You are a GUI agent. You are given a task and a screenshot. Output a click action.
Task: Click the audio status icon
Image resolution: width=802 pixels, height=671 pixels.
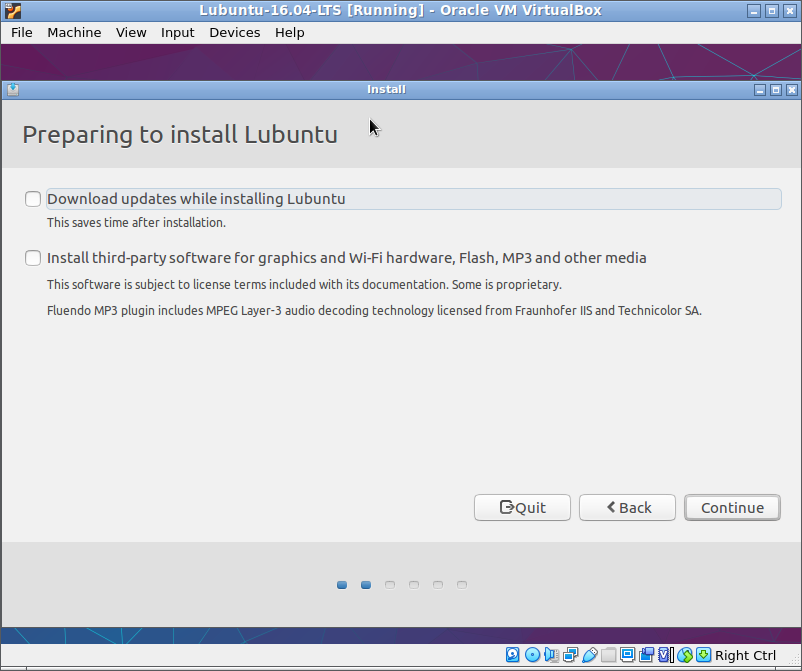tap(551, 655)
